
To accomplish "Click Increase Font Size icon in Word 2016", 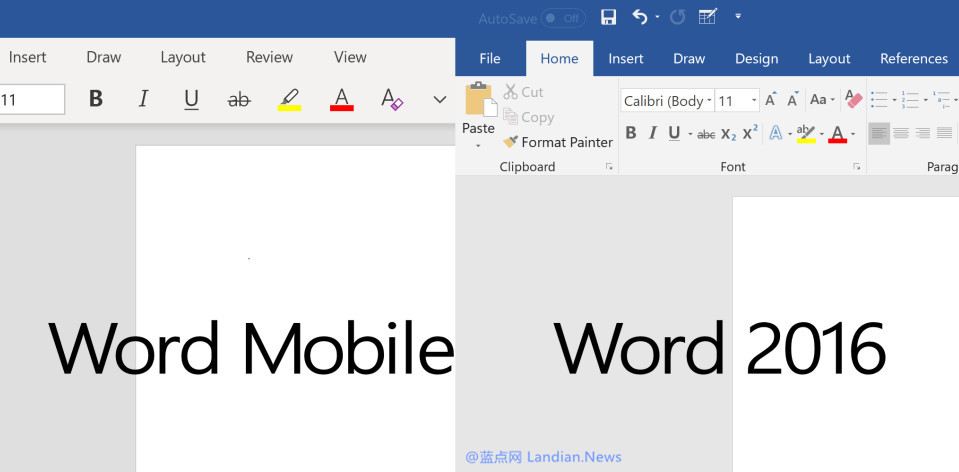I will coord(770,100).
